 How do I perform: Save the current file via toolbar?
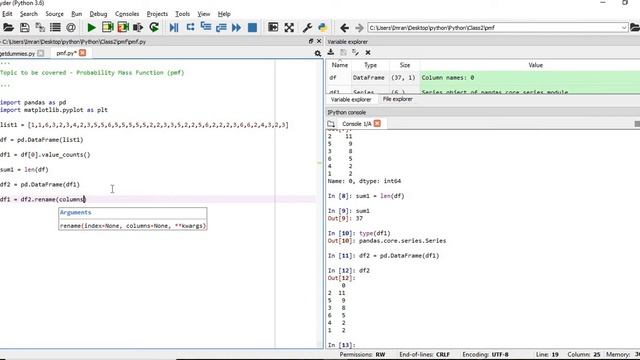(x=24, y=27)
